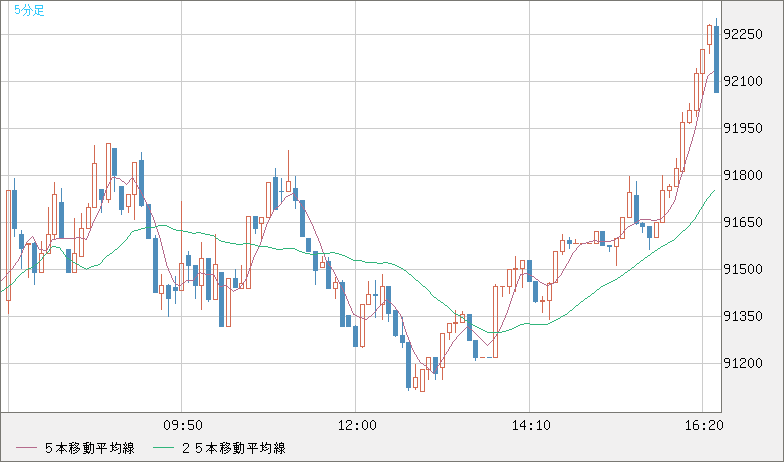
Task: Click the 16:20 time axis label
Action: click(x=704, y=426)
